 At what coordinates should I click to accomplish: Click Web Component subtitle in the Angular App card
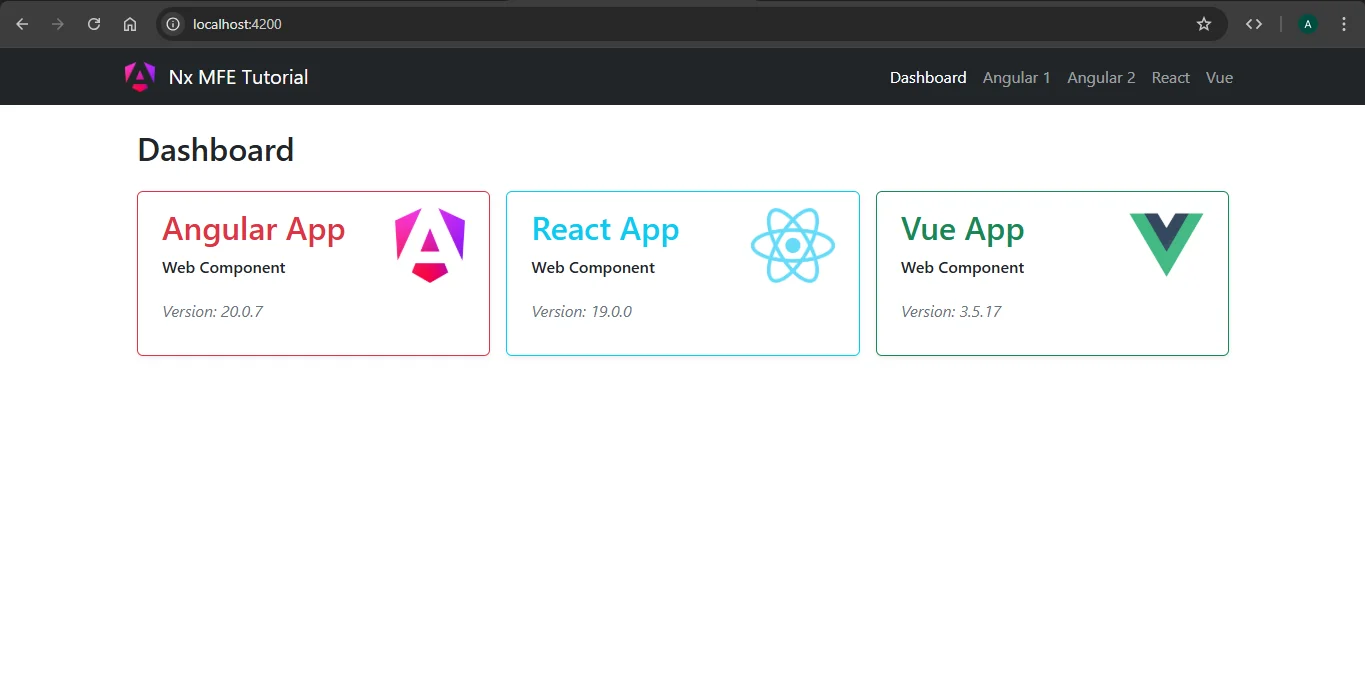coord(224,267)
